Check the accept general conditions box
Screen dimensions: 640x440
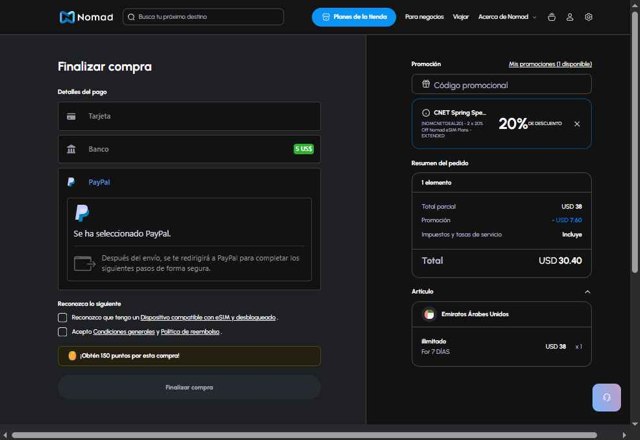click(x=63, y=331)
